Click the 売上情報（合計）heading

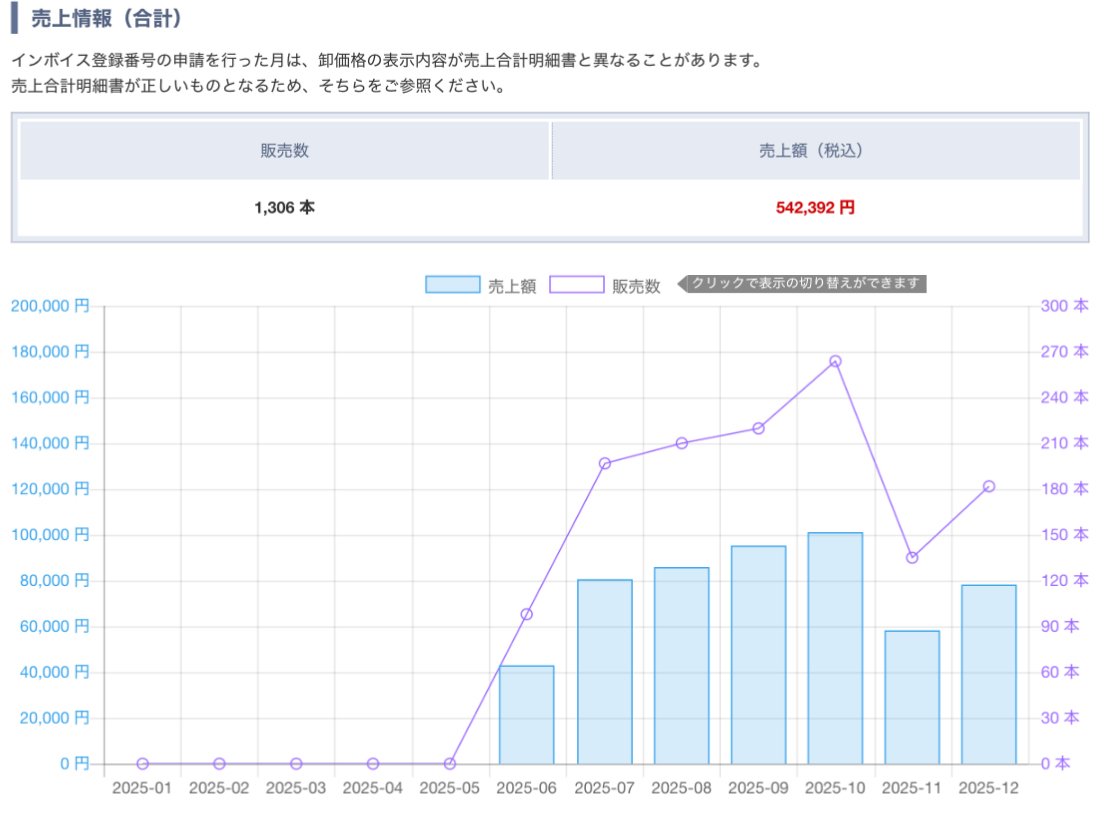(x=106, y=18)
